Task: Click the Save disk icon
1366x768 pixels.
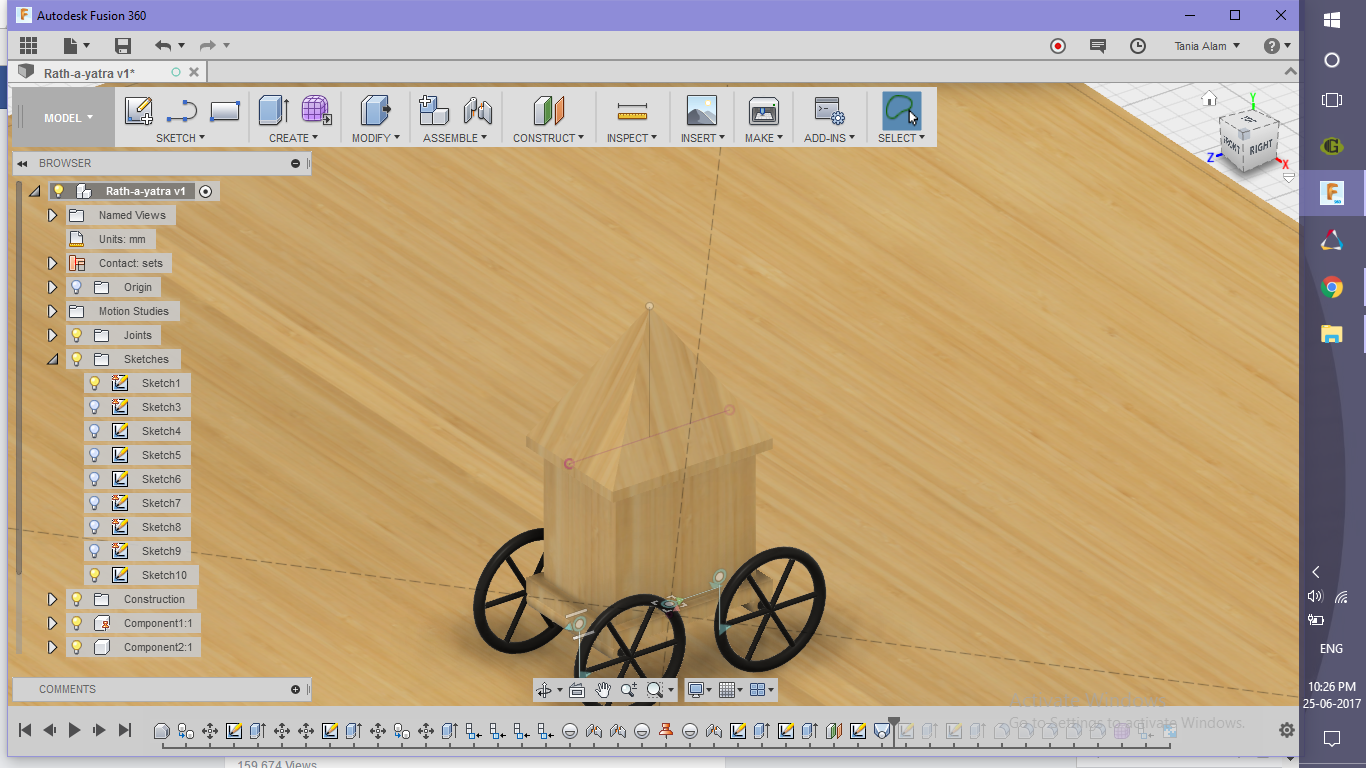Action: pos(123,45)
